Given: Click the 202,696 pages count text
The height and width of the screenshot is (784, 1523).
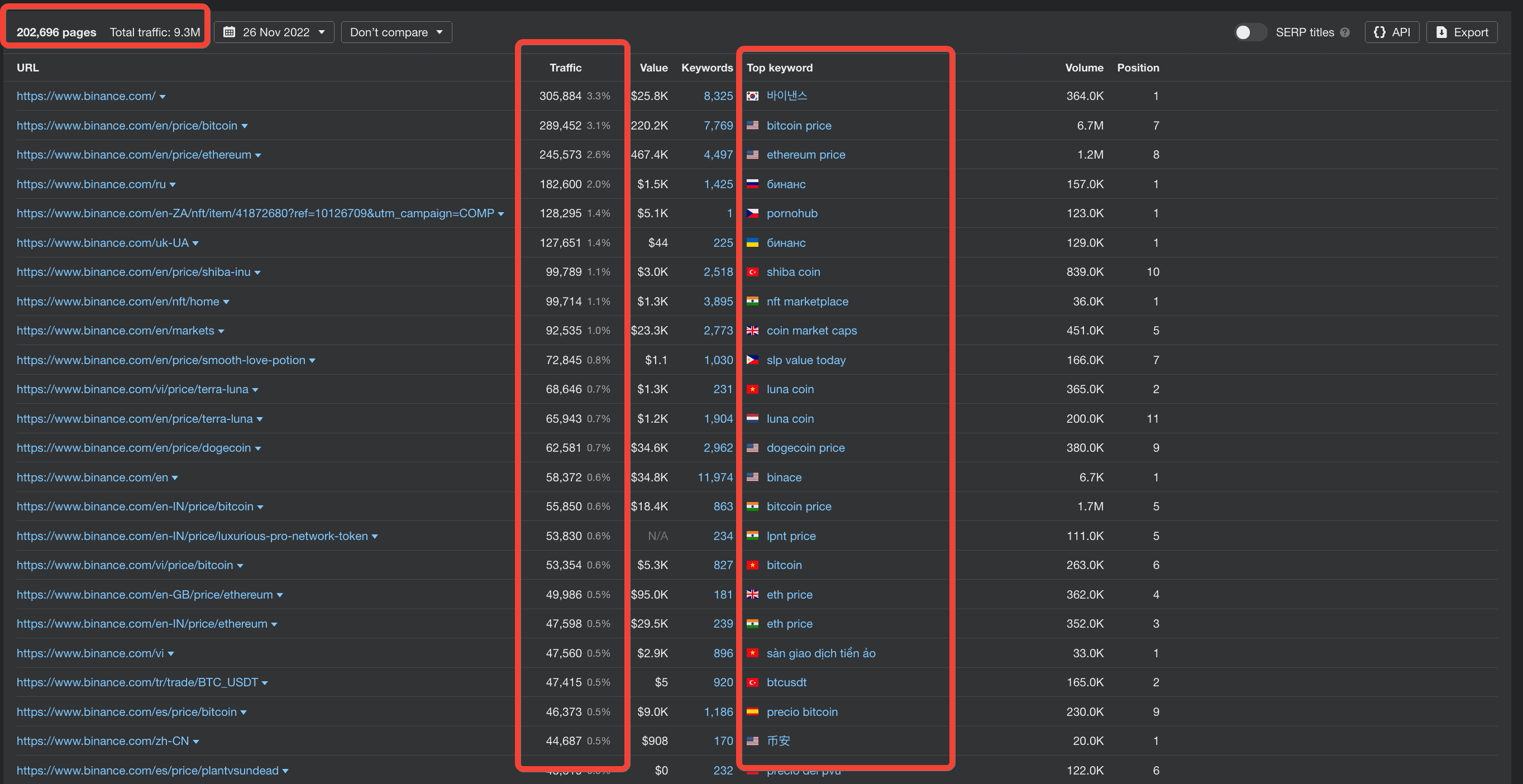Looking at the screenshot, I should coord(56,32).
